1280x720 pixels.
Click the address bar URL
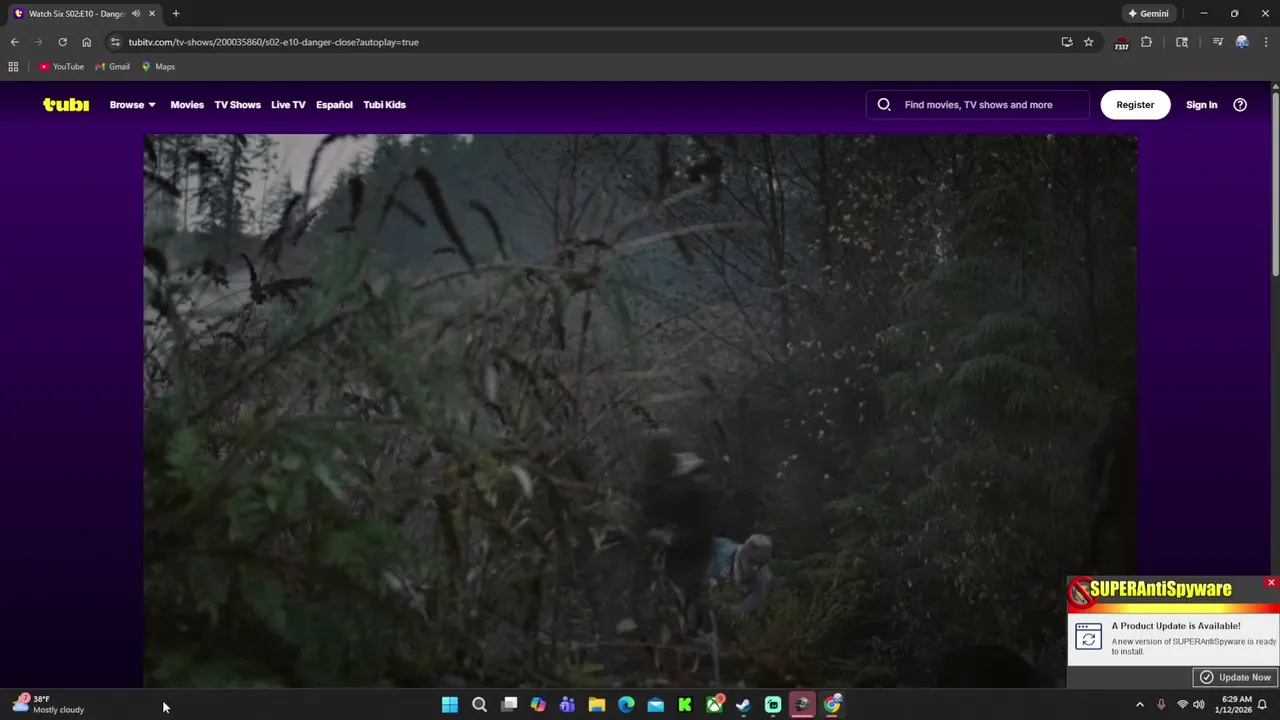coord(273,42)
